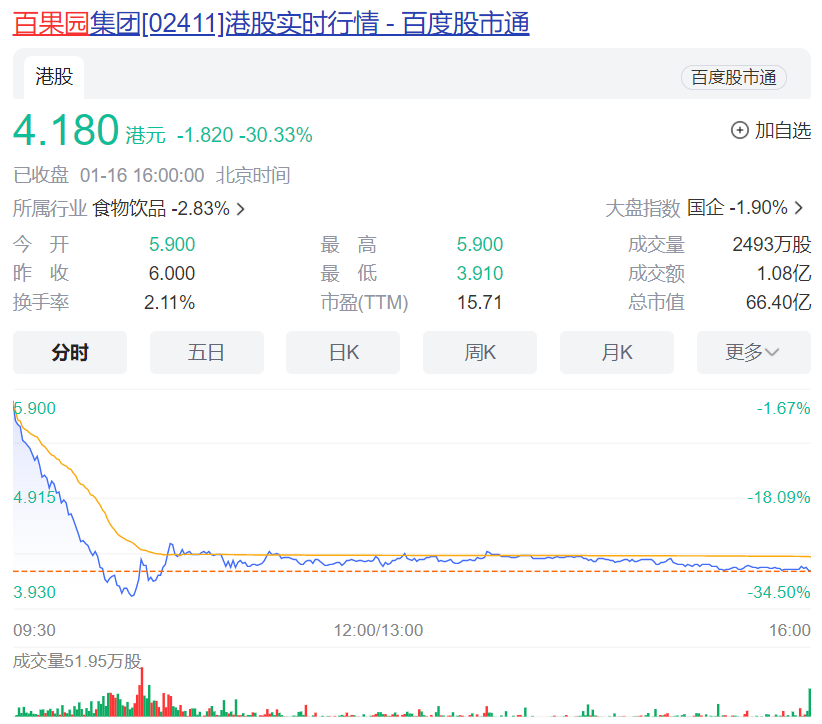The image size is (822, 724).
Task: Select the 港股 tab
Action: (x=54, y=77)
